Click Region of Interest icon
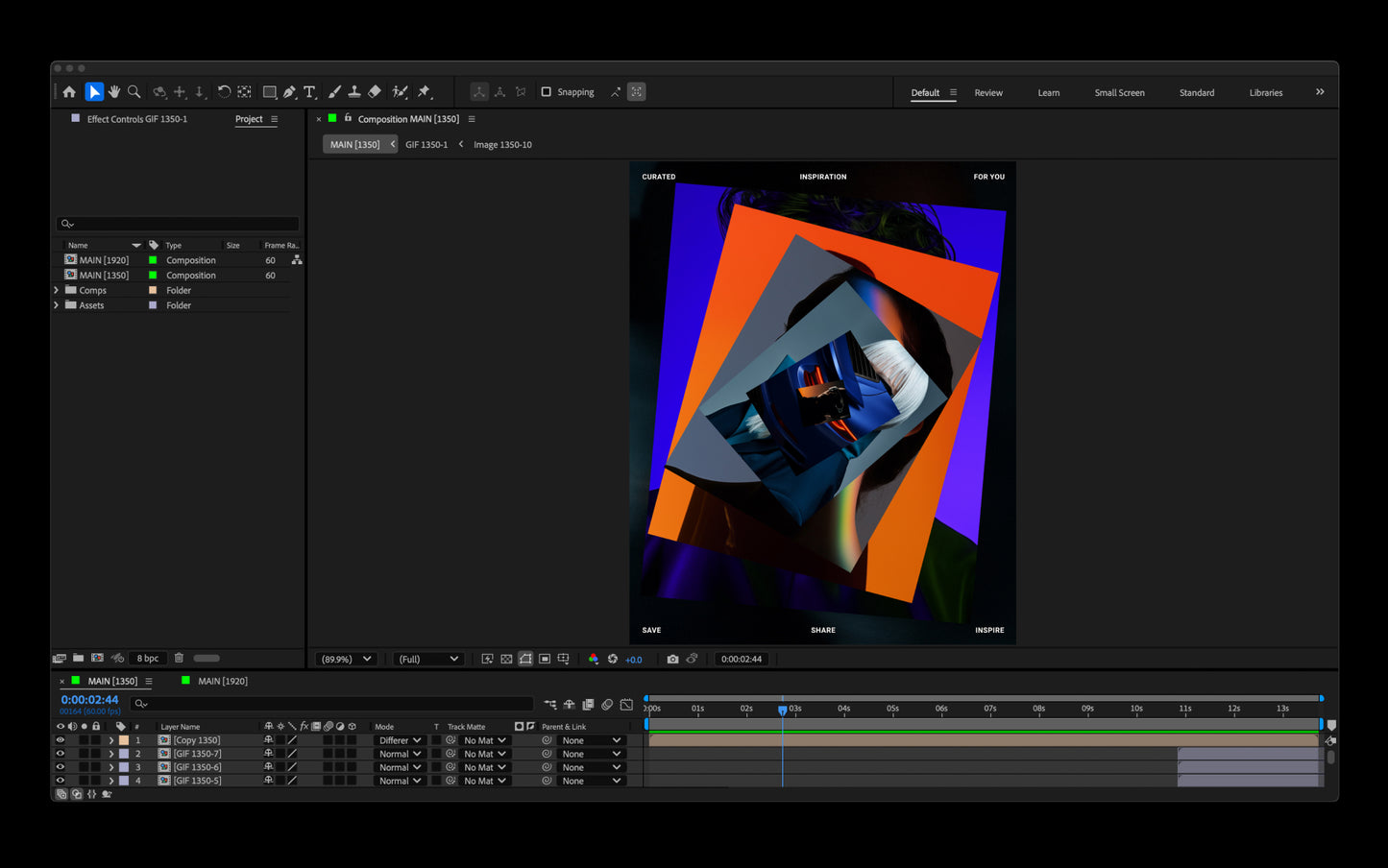This screenshot has height=868, width=1388. point(545,659)
